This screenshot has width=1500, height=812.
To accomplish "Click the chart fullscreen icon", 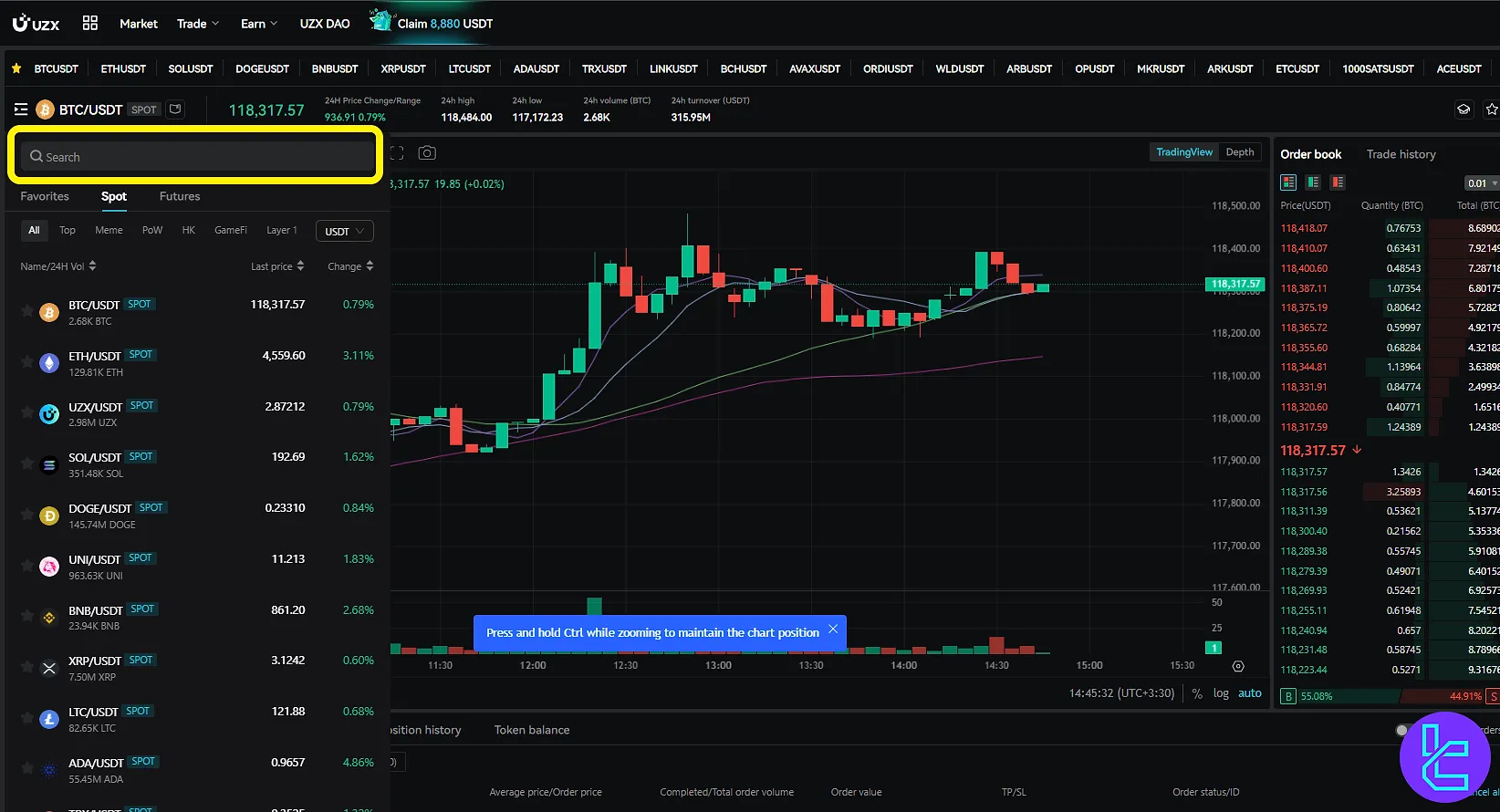I will coord(397,153).
